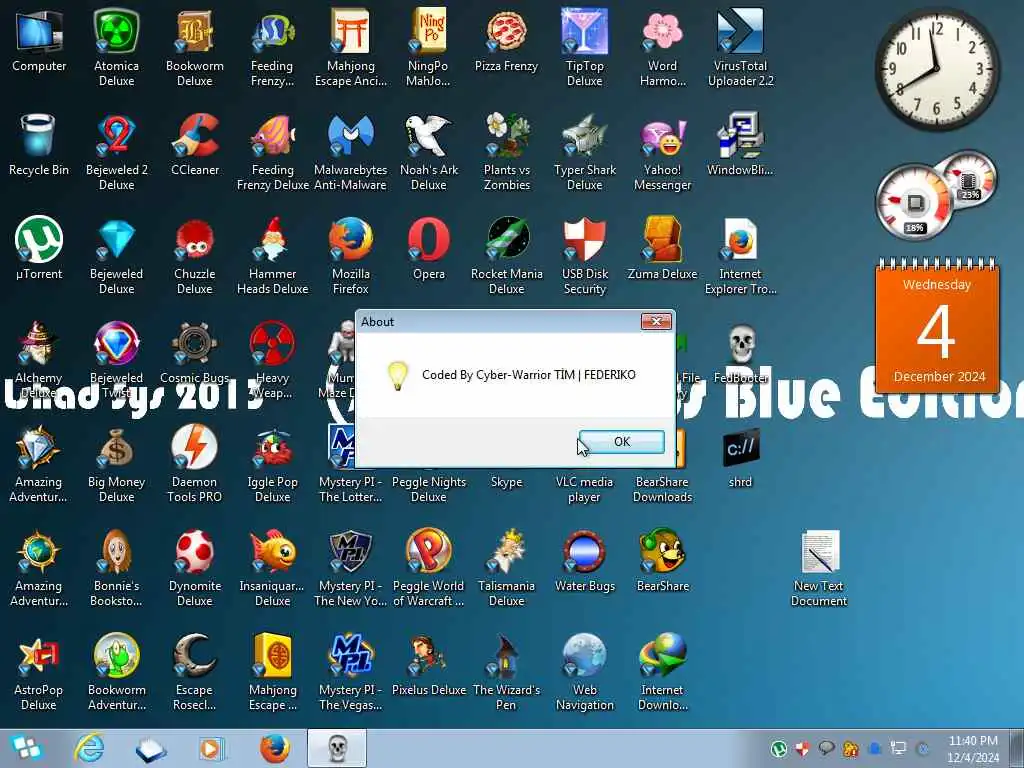Select the VirusTotal Uploader 2.2 icon

click(741, 47)
